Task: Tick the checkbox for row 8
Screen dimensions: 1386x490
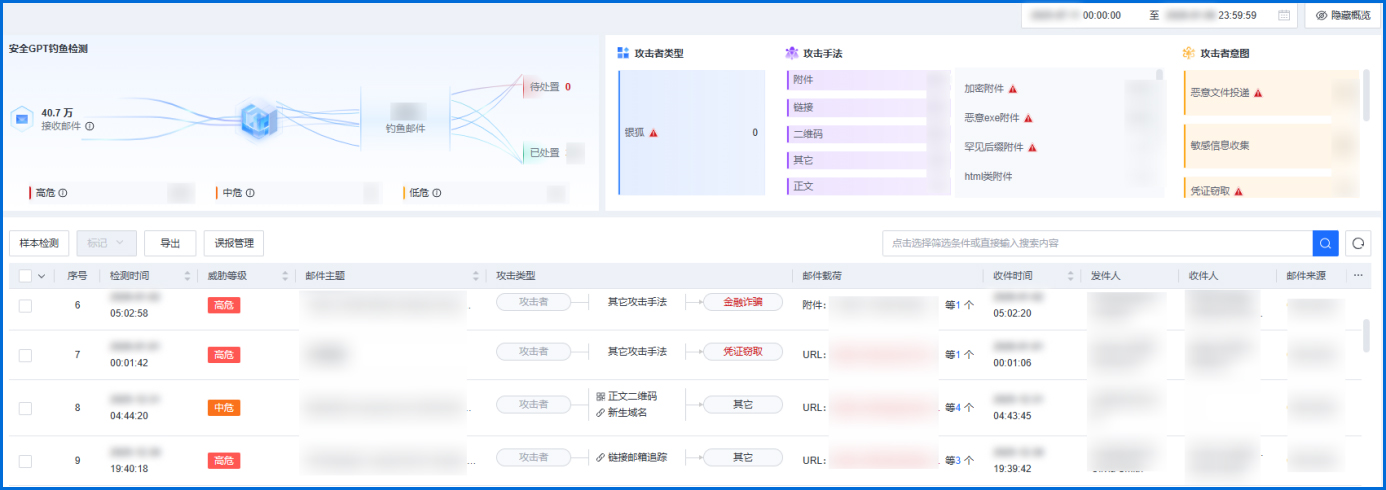Action: click(x=25, y=408)
